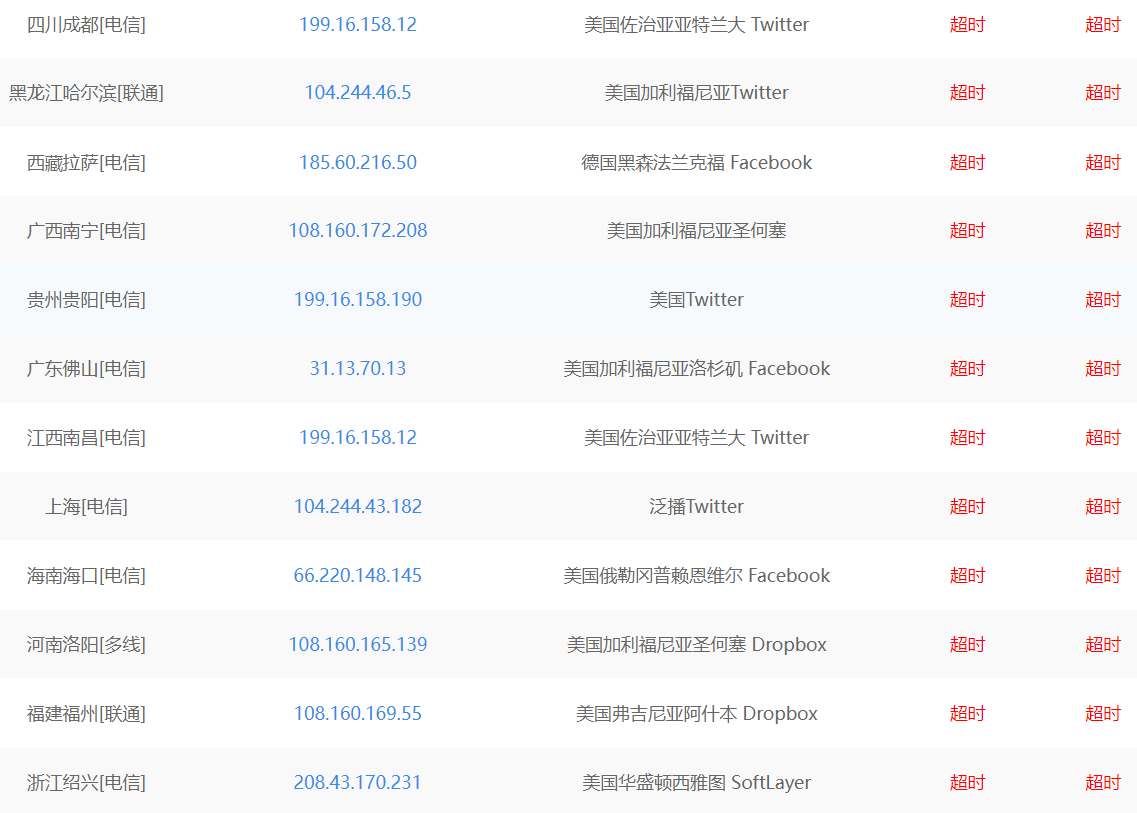Select the 美国加利福尼亚Twitter description
1137x813 pixels.
click(x=696, y=93)
